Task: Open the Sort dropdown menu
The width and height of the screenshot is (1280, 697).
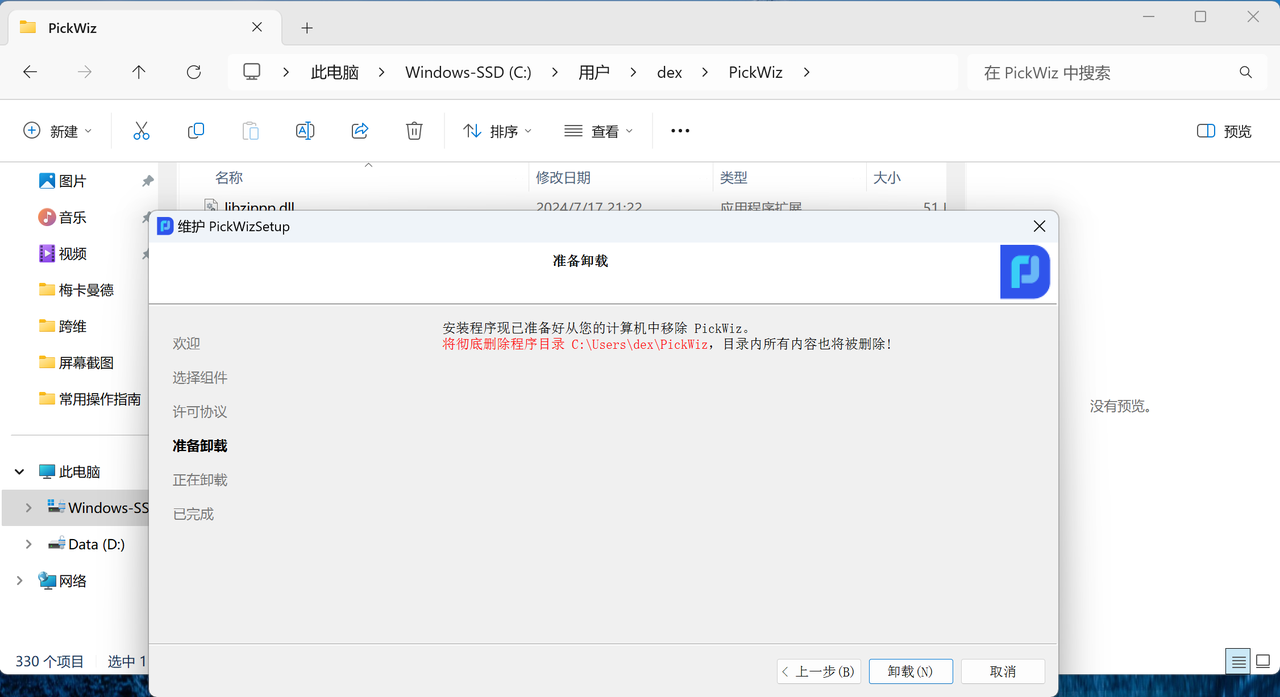Action: click(x=497, y=131)
